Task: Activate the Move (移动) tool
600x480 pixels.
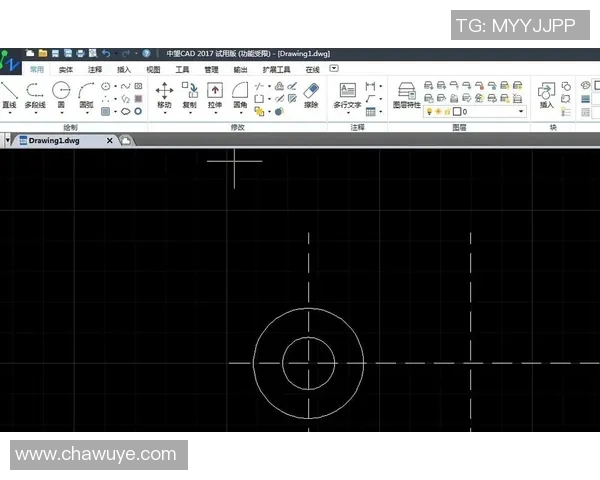Action: coord(164,94)
